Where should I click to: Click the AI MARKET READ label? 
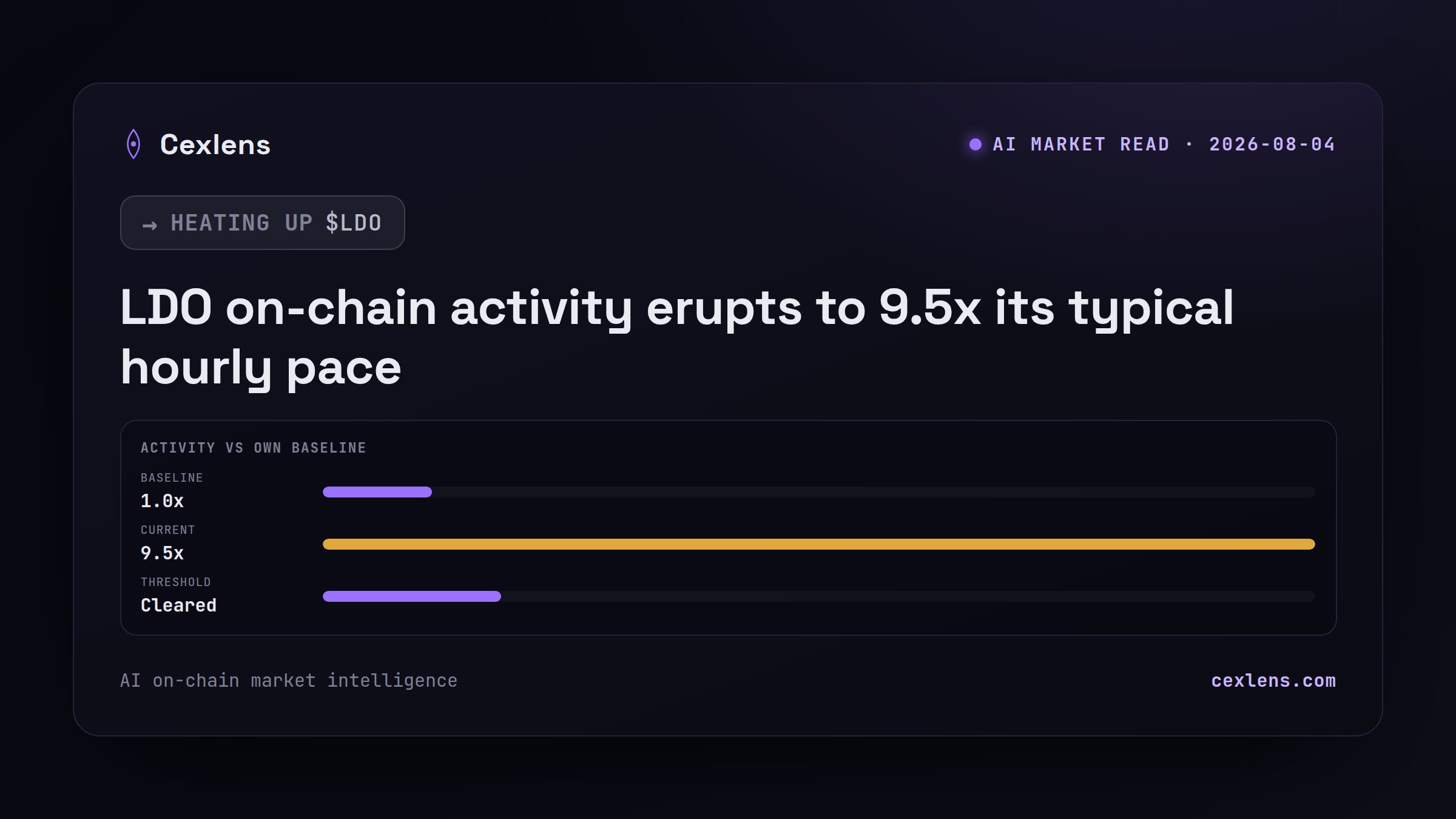point(1081,144)
